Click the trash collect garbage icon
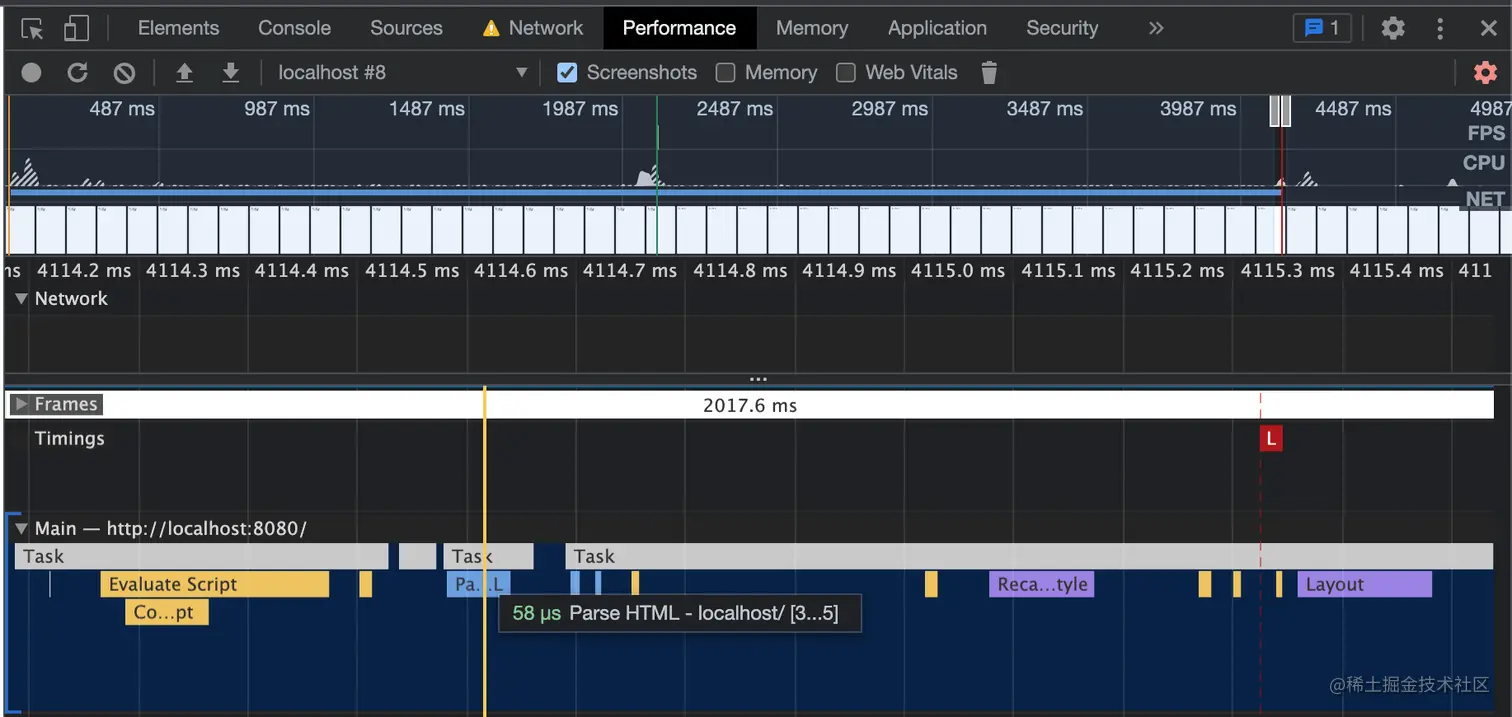The width and height of the screenshot is (1512, 717). pos(989,73)
